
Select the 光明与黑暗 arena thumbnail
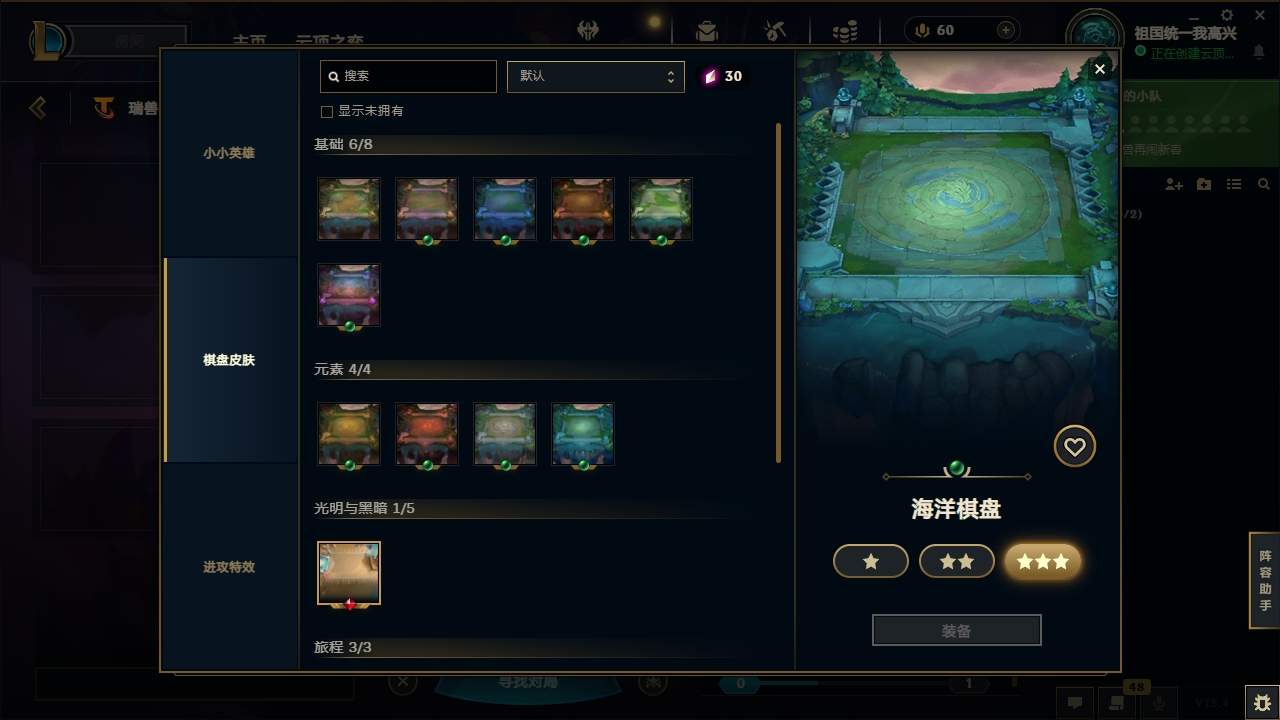click(x=349, y=574)
